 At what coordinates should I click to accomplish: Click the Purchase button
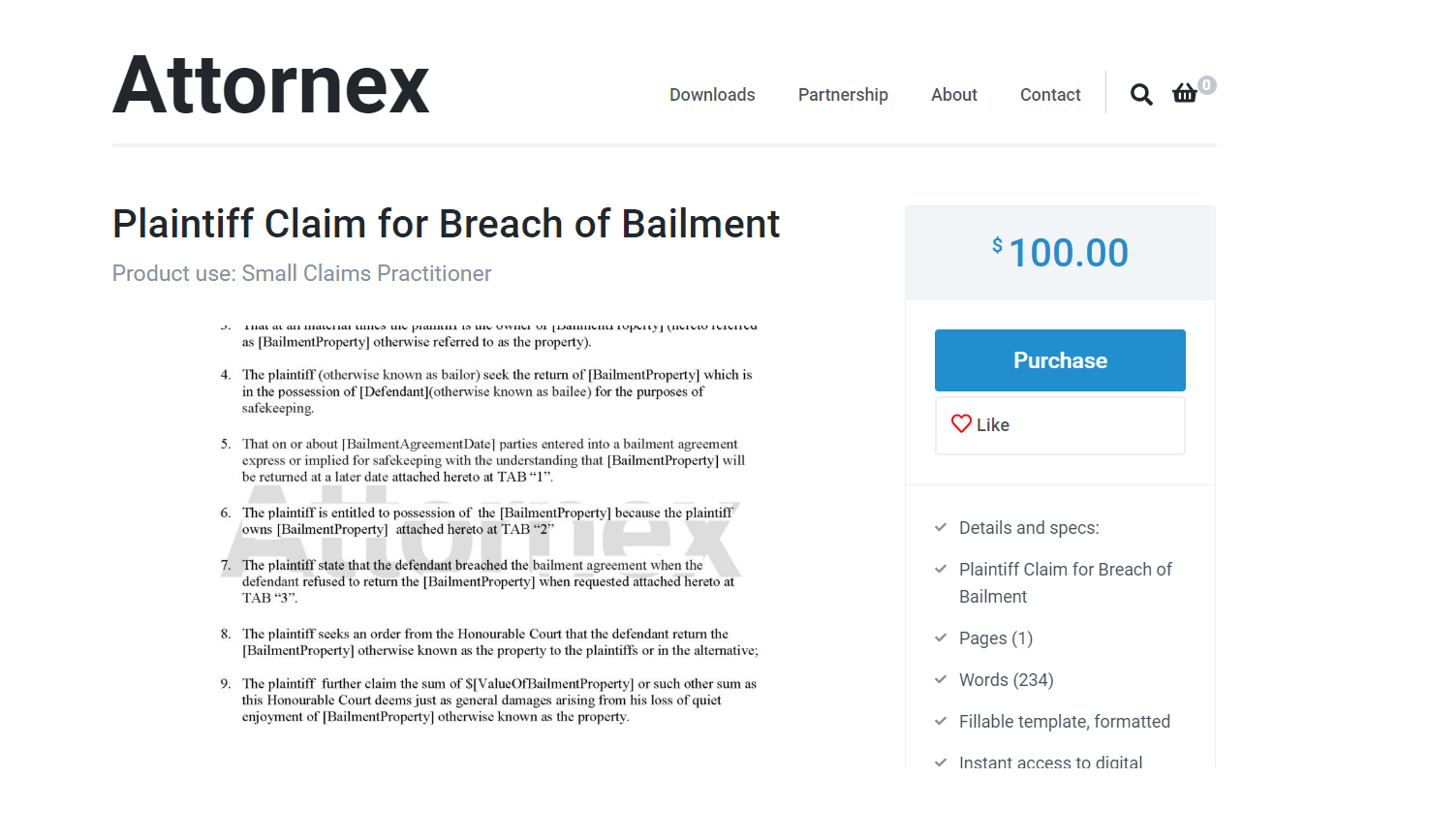(1059, 359)
